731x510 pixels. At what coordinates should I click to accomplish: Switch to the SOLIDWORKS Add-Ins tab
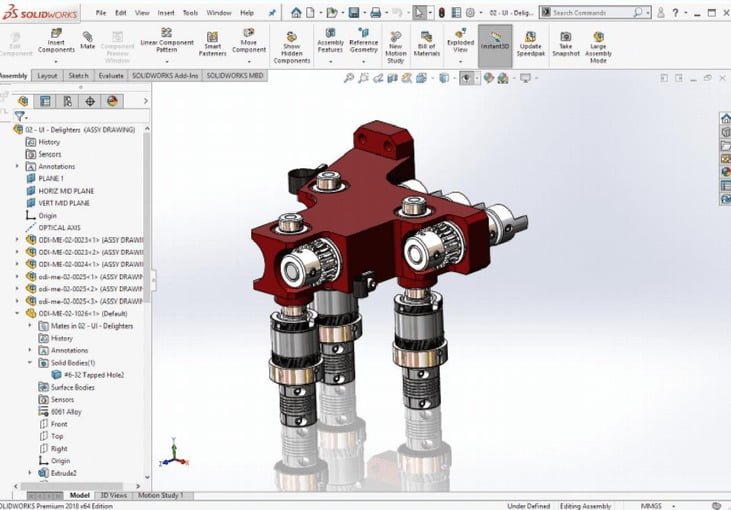tap(165, 76)
